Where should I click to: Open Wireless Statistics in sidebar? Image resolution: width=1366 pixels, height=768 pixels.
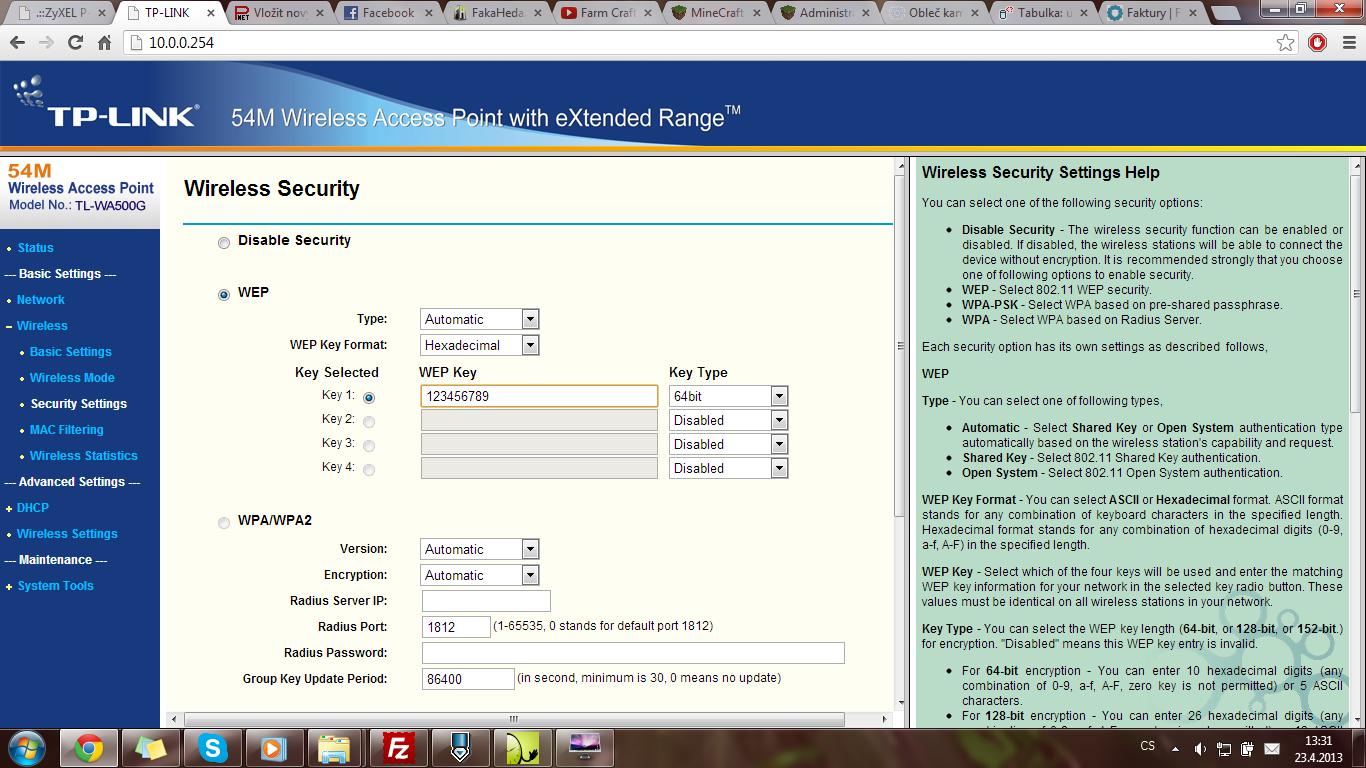tap(84, 456)
